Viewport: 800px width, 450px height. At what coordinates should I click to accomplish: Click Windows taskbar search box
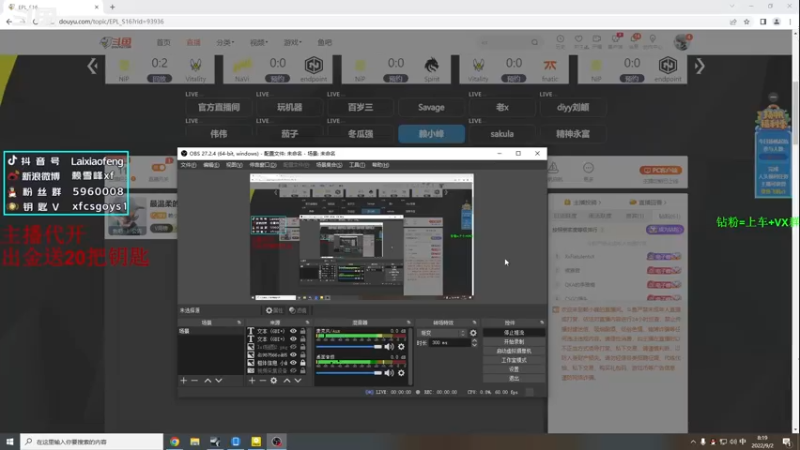[92, 442]
